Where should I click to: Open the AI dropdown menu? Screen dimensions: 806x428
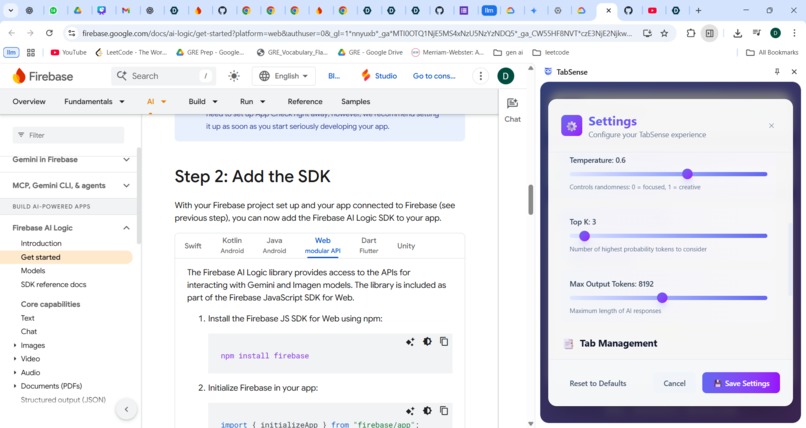[156, 101]
